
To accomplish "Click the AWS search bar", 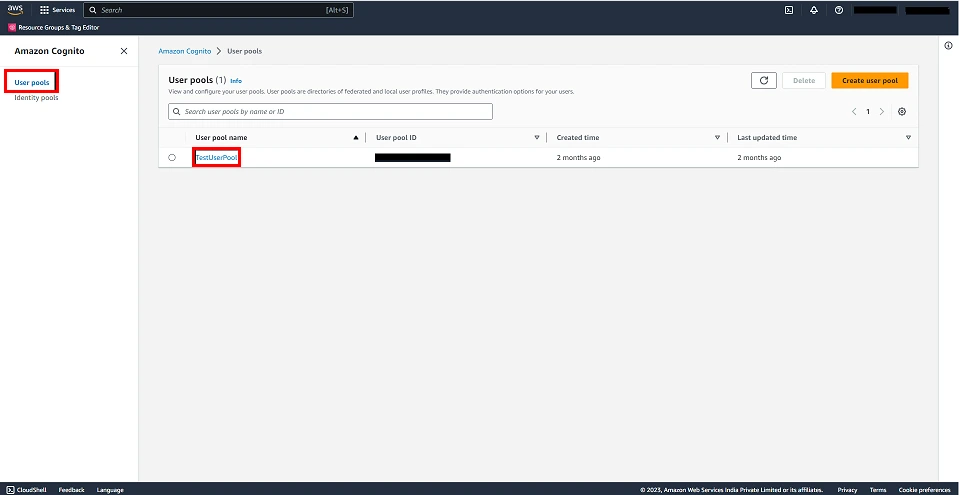I will (218, 10).
